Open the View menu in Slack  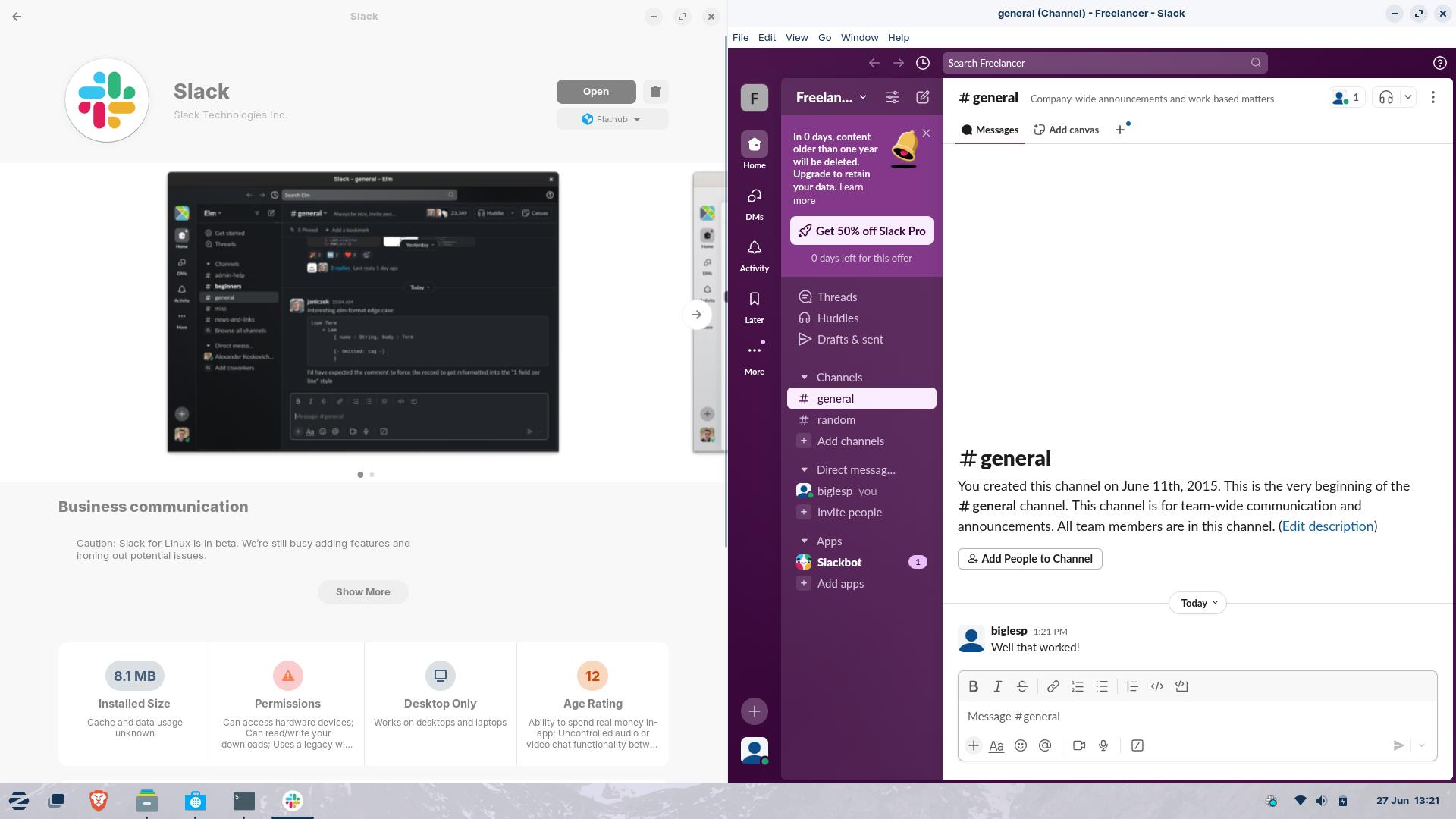pos(796,37)
